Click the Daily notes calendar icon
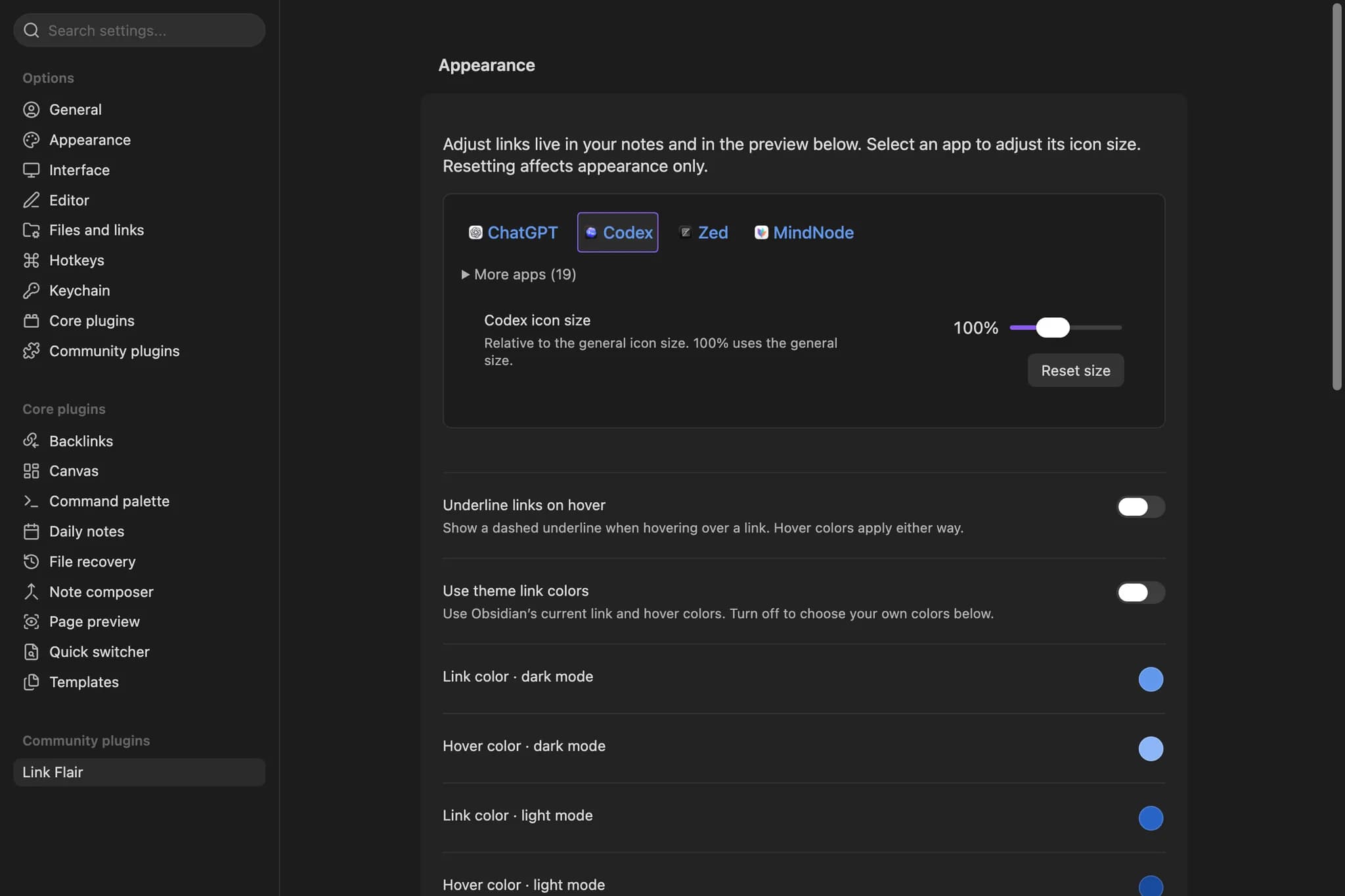Image resolution: width=1345 pixels, height=896 pixels. click(31, 532)
